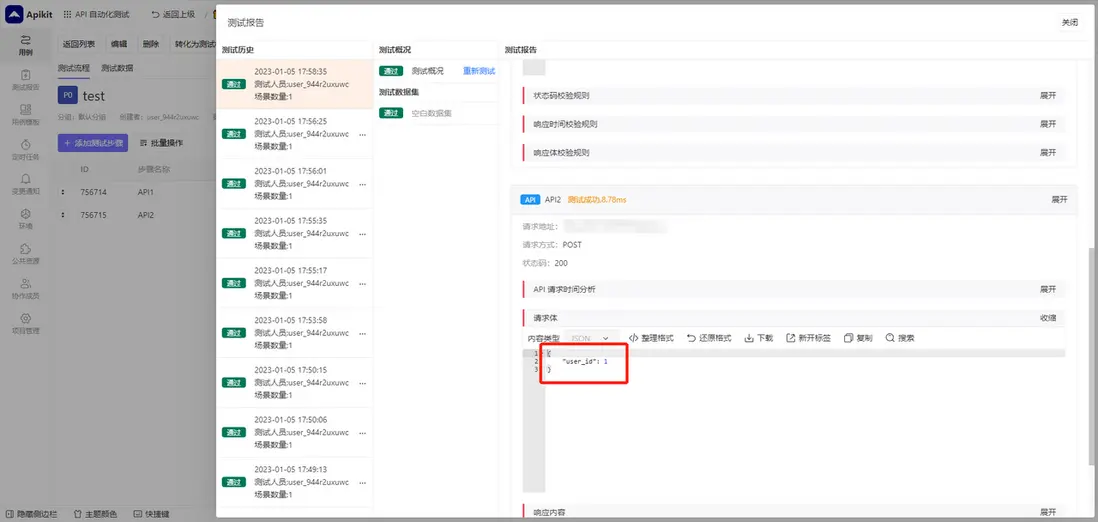Open more options for the 17:49:13 history entry
Image resolution: width=1098 pixels, height=522 pixels.
[363, 482]
